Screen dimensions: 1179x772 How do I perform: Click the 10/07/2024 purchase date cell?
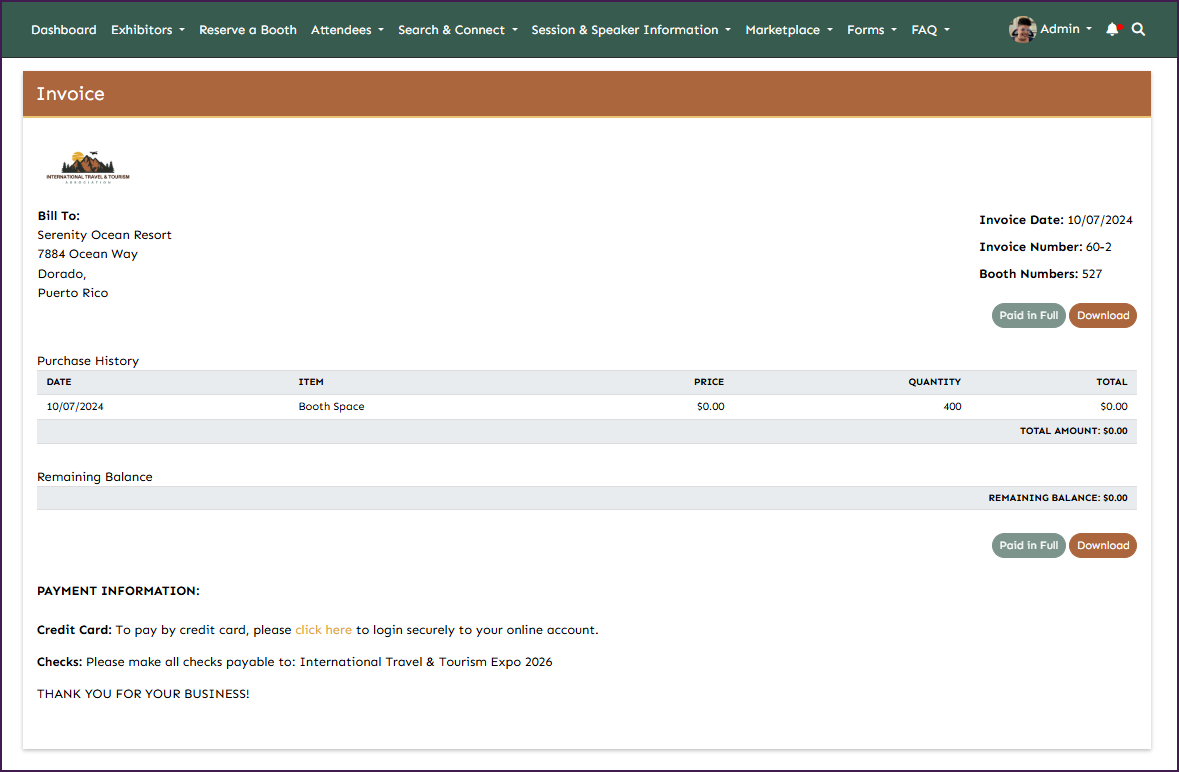pyautogui.click(x=75, y=407)
